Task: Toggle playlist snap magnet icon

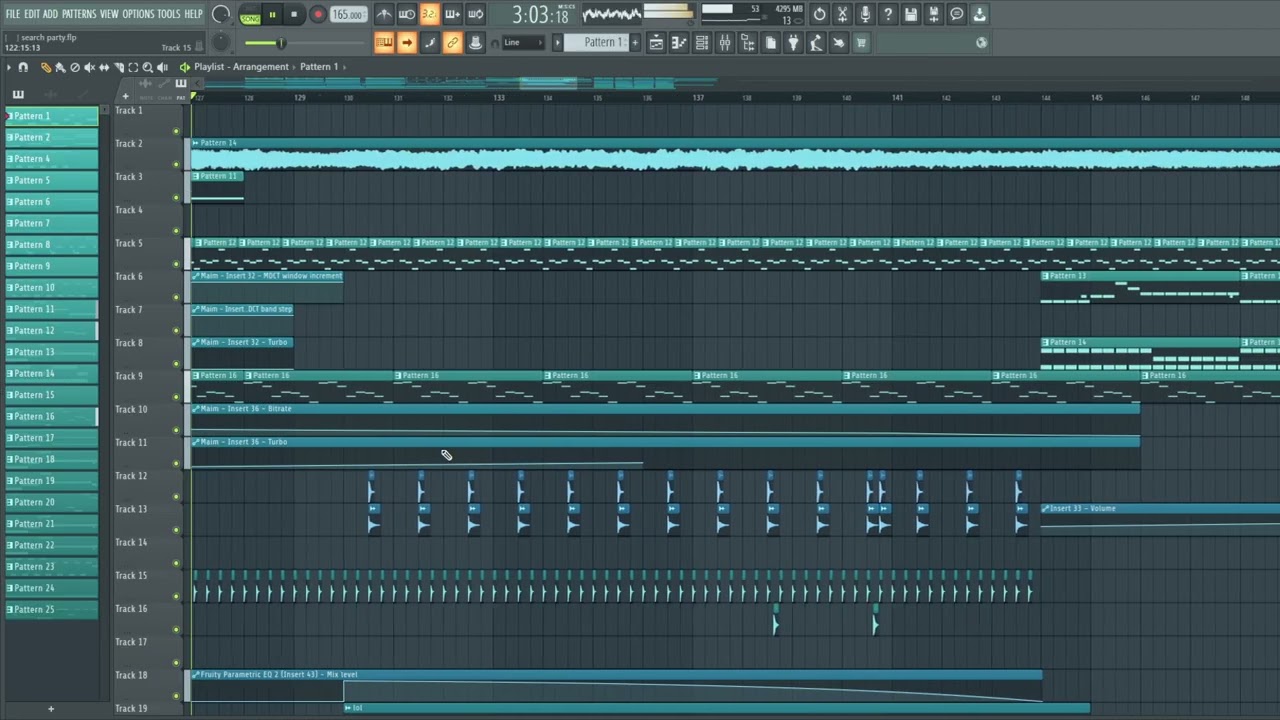Action: [x=23, y=67]
